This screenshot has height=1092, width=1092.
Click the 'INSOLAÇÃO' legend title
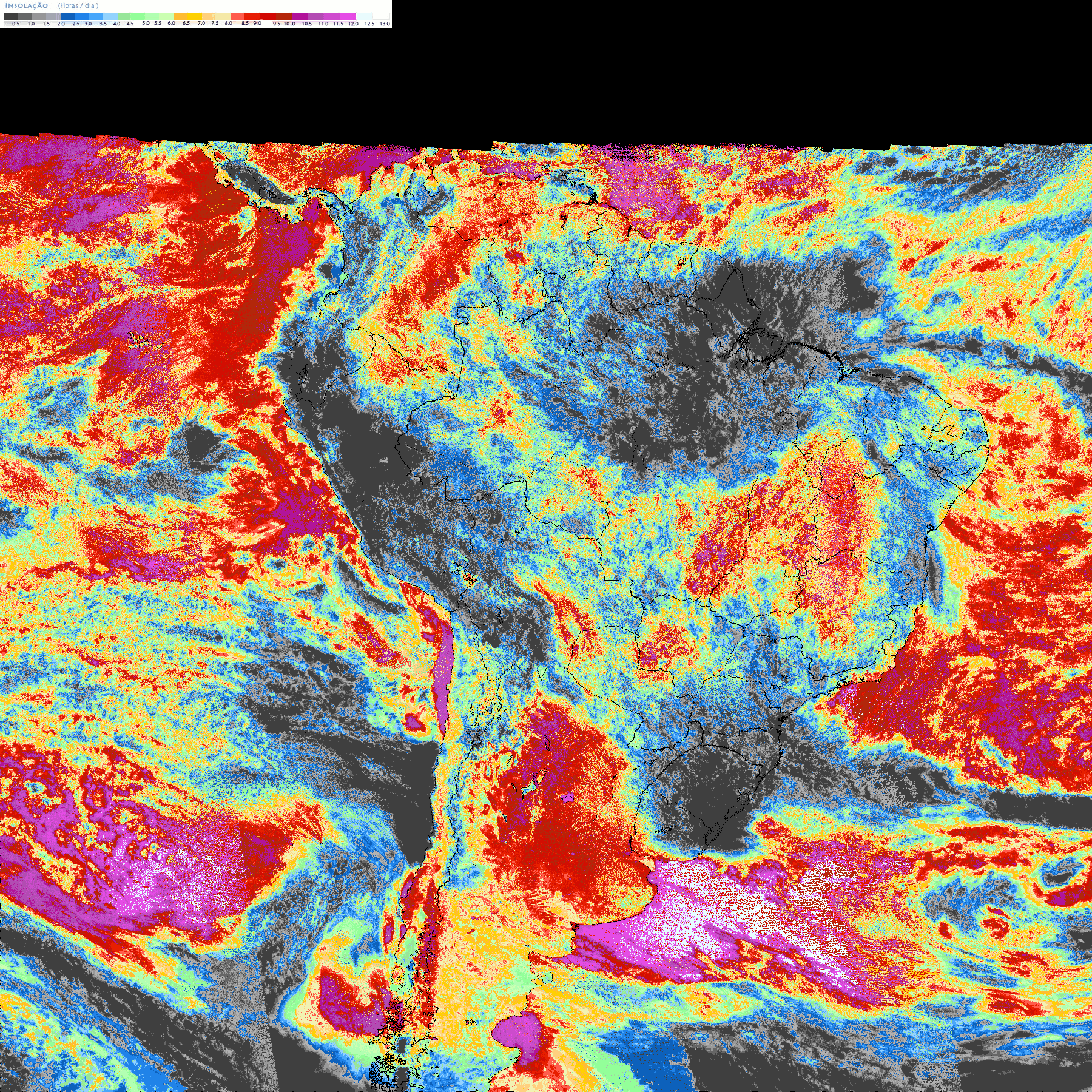click(x=27, y=5)
